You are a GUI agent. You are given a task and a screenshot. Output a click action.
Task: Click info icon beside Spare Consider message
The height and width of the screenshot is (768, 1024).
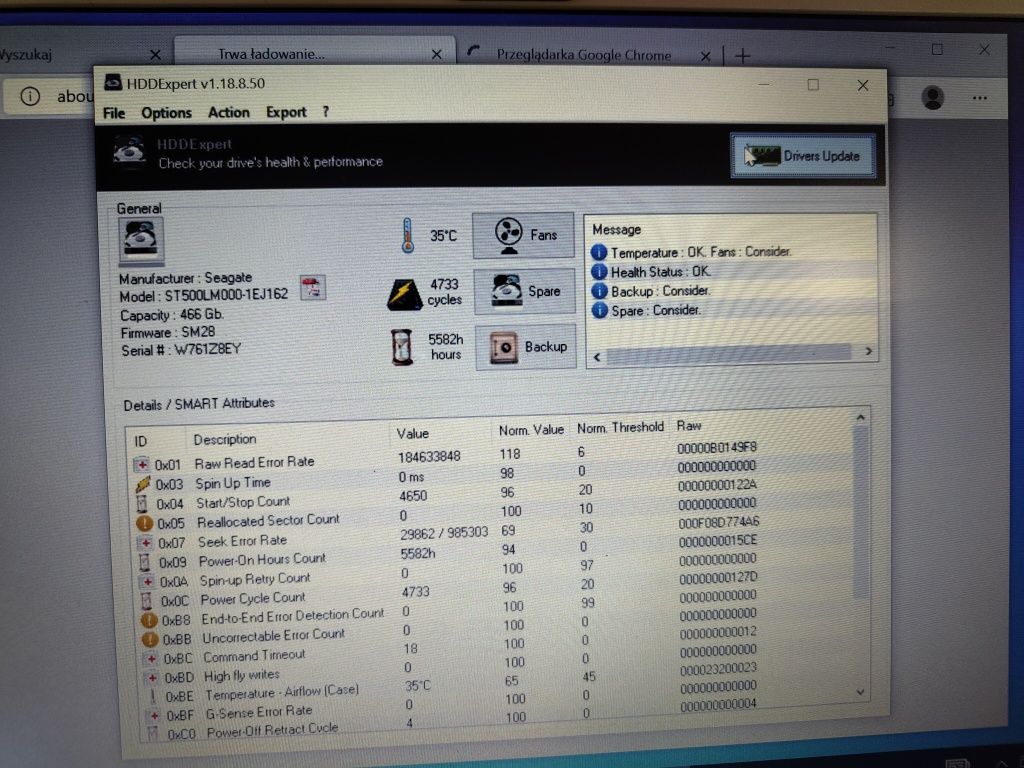tap(600, 310)
